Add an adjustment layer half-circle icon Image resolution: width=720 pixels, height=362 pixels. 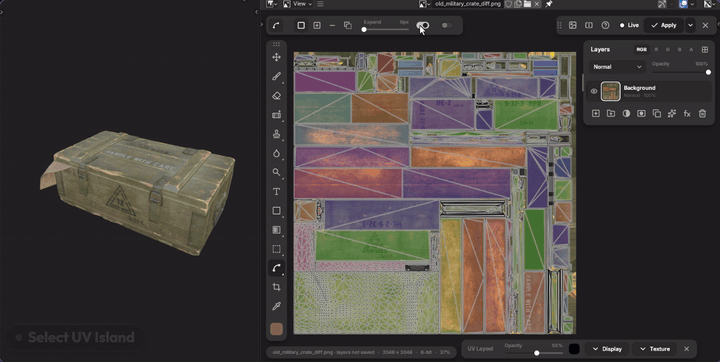click(626, 113)
